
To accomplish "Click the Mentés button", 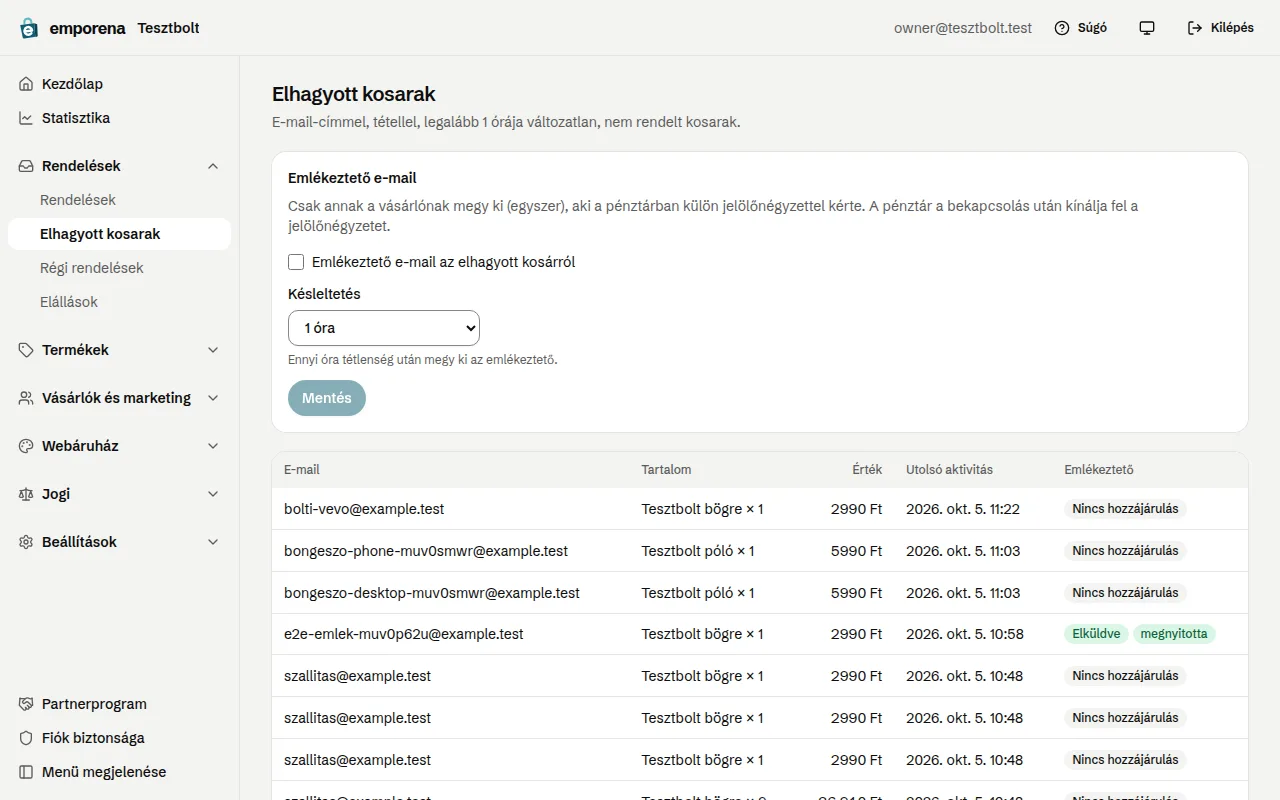I will (327, 398).
